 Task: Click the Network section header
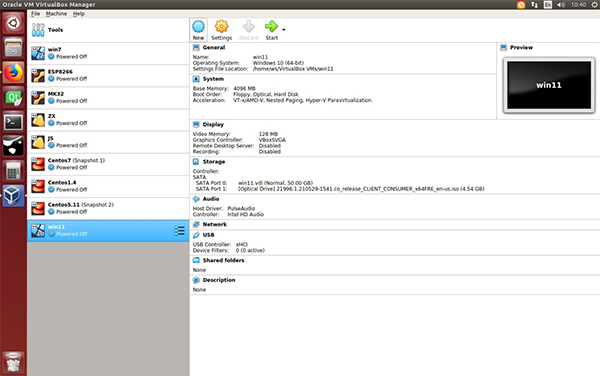[215, 225]
